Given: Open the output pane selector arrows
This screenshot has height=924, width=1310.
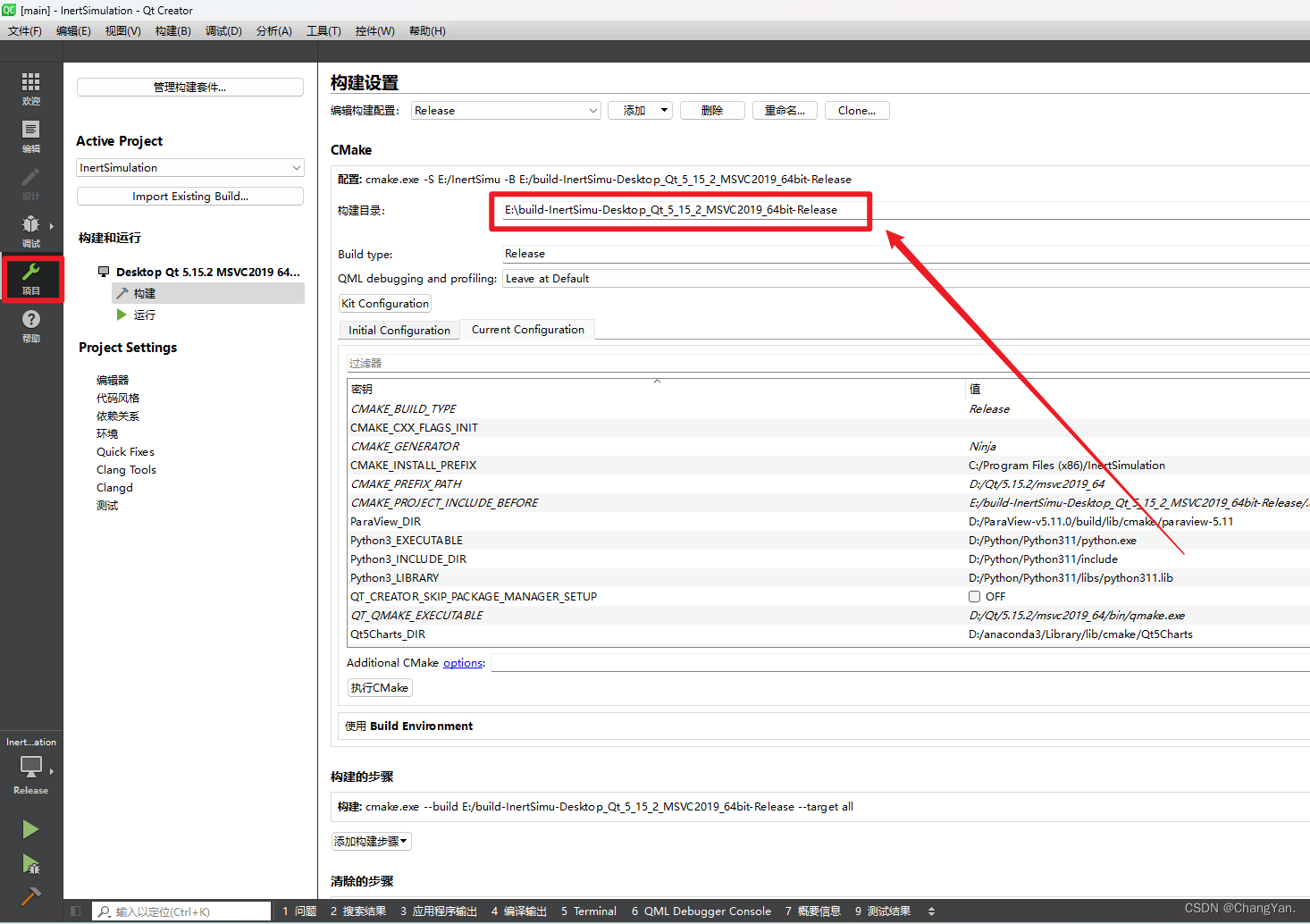Looking at the screenshot, I should click(931, 911).
